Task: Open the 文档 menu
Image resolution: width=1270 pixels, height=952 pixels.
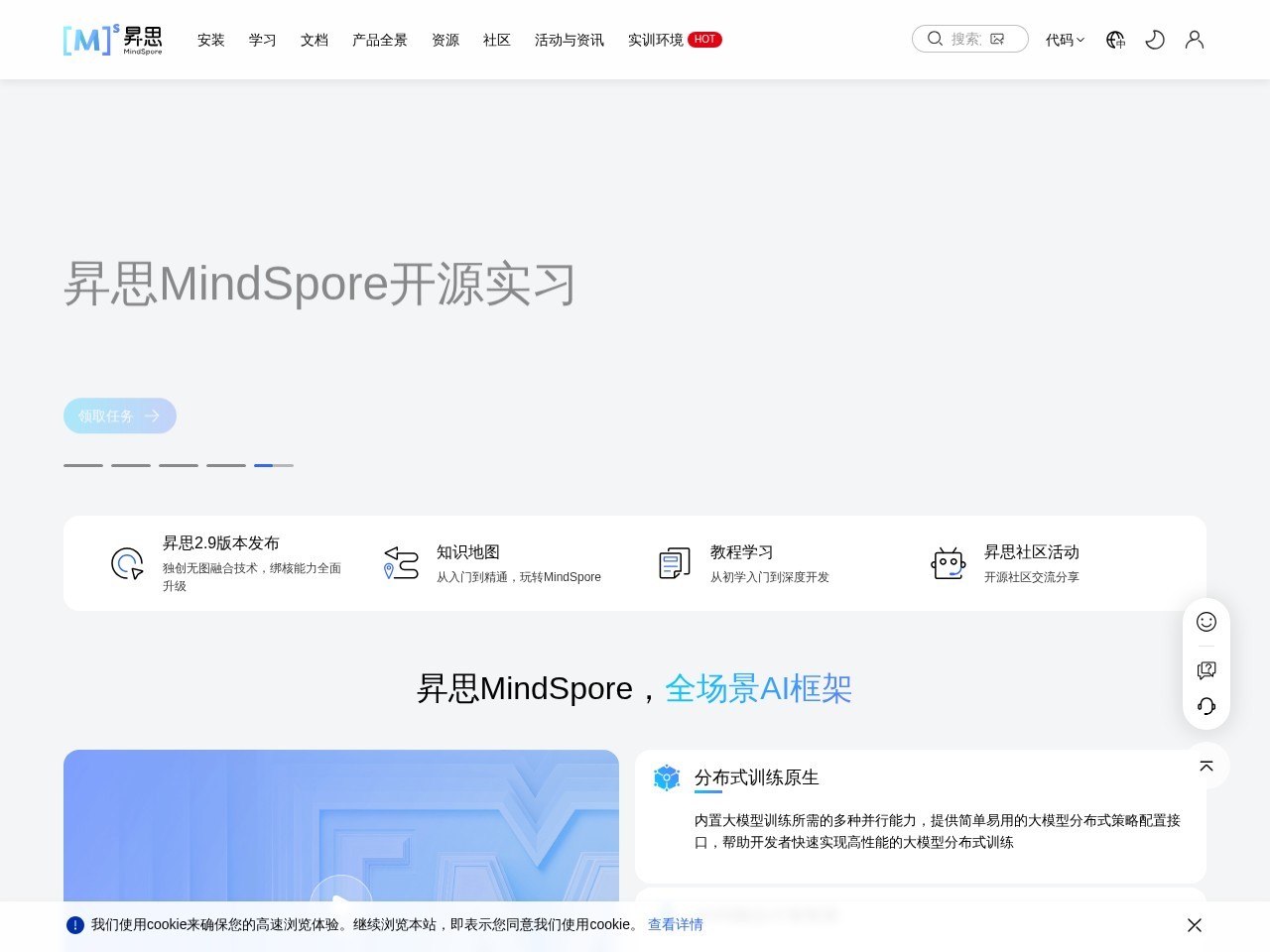Action: coord(315,40)
